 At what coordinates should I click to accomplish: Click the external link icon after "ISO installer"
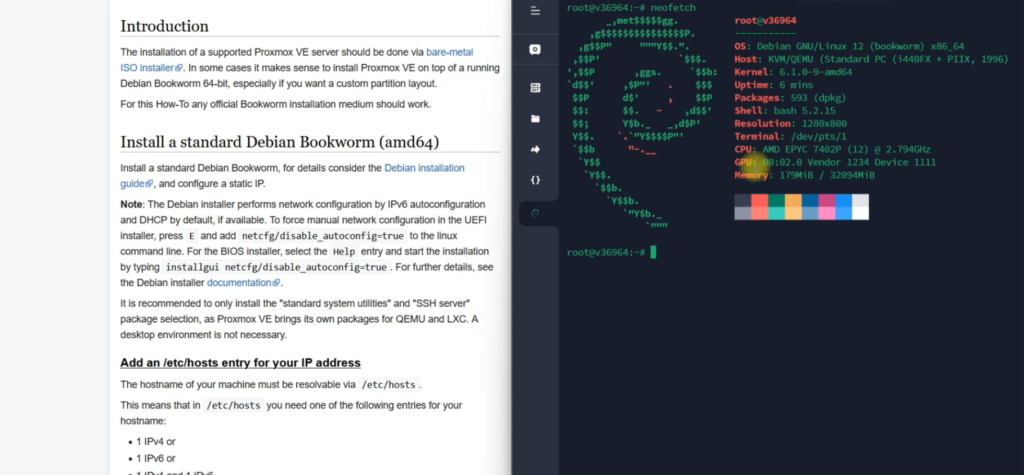coord(179,67)
